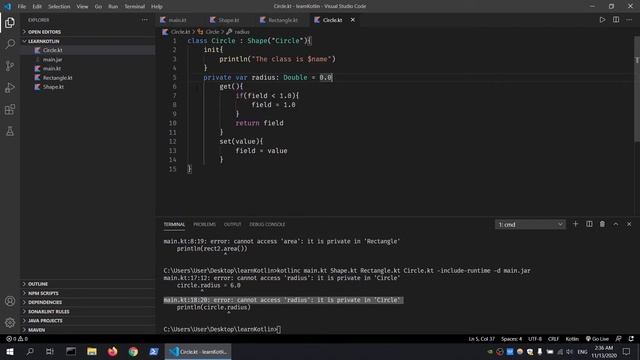Switch to Problems panel tab
640x360 pixels.
click(x=204, y=224)
